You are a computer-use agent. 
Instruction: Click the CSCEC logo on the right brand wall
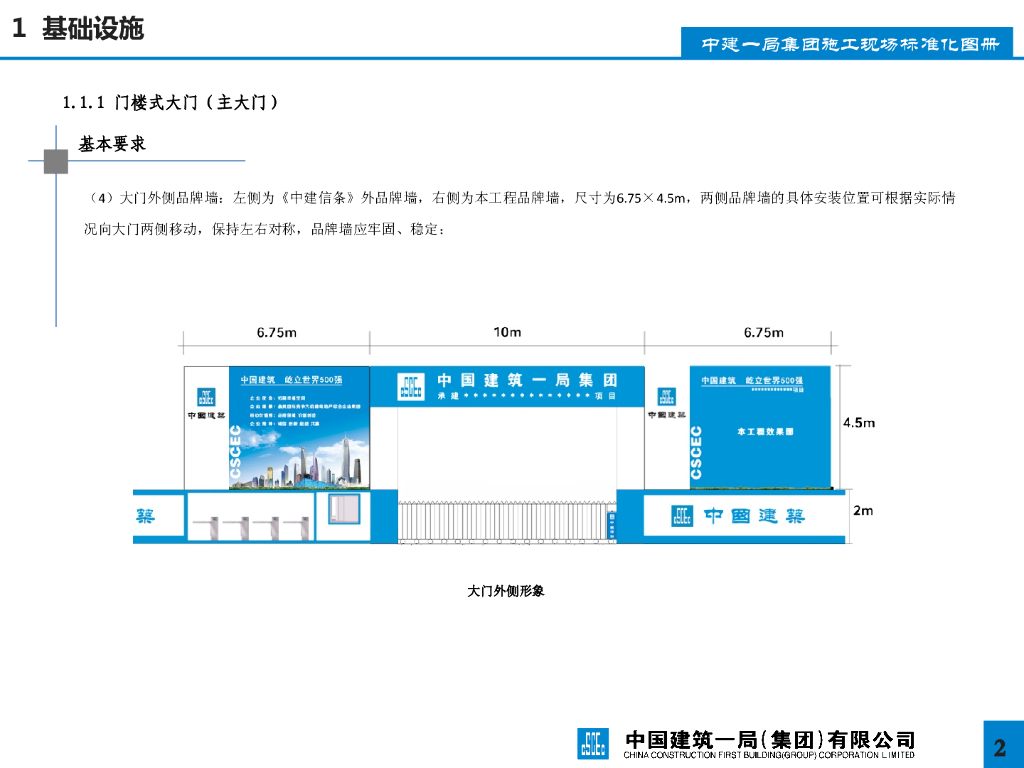[x=665, y=398]
